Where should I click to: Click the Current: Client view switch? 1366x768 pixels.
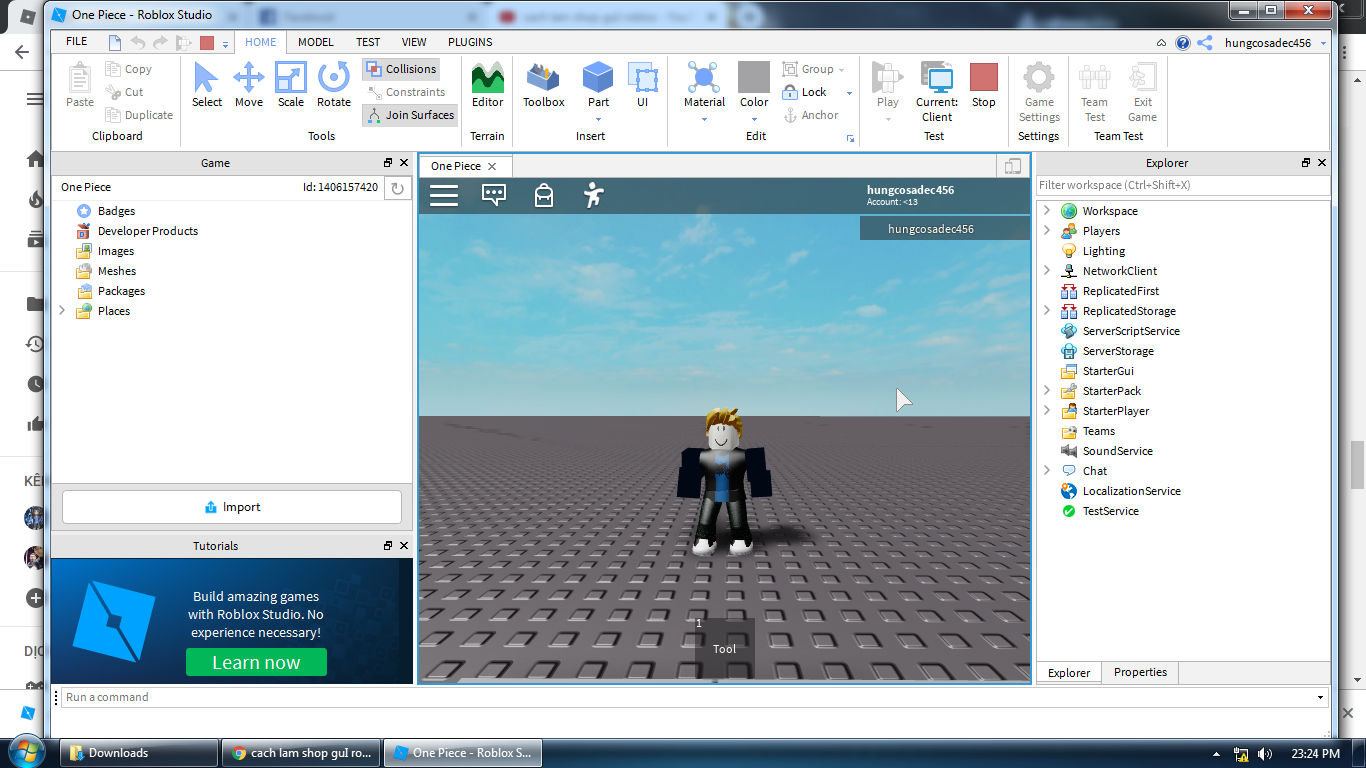[x=937, y=91]
